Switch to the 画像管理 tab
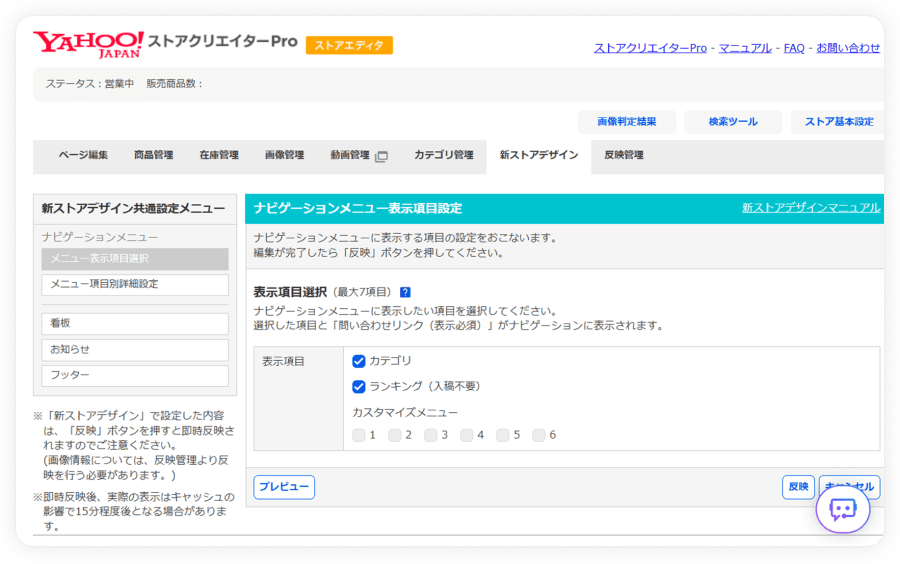Screen dimensions: 900x564 [284, 155]
